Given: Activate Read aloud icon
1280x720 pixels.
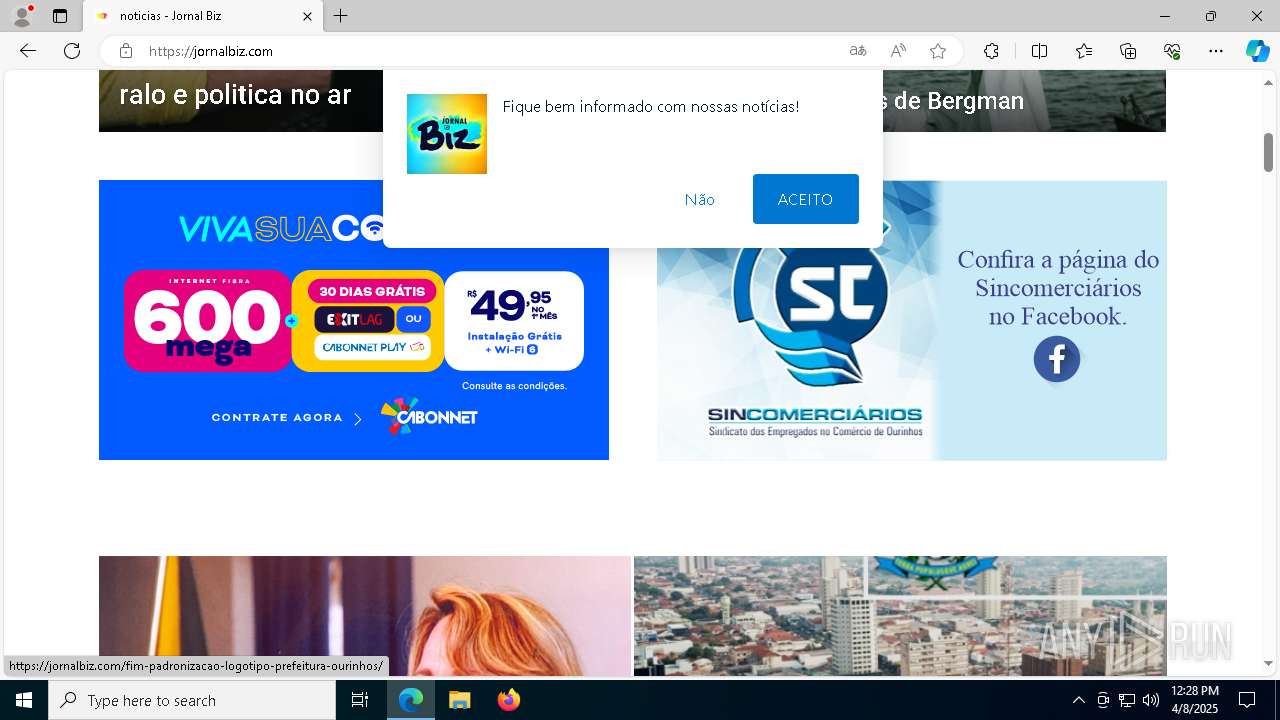Looking at the screenshot, I should (x=898, y=51).
